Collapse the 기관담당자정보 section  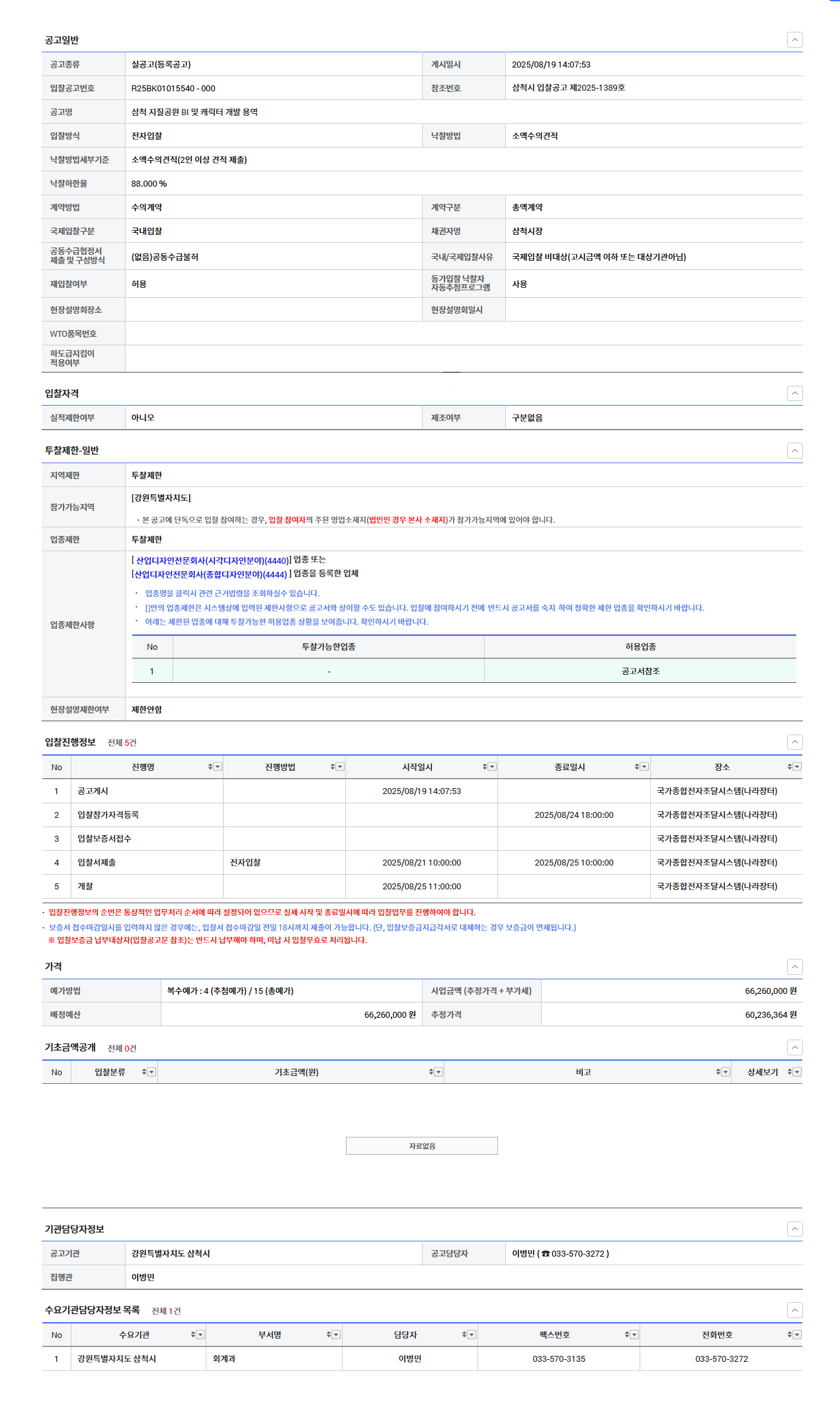tap(795, 1229)
